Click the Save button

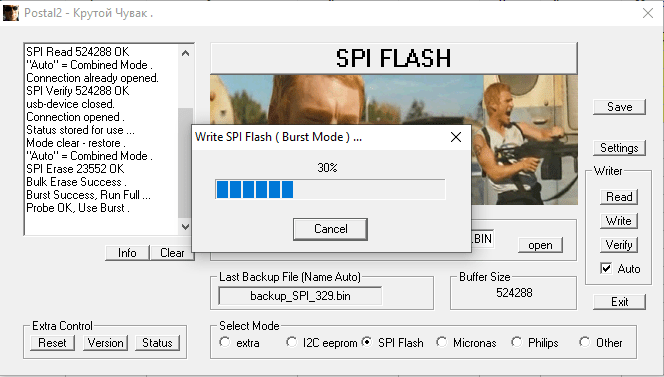pos(620,107)
